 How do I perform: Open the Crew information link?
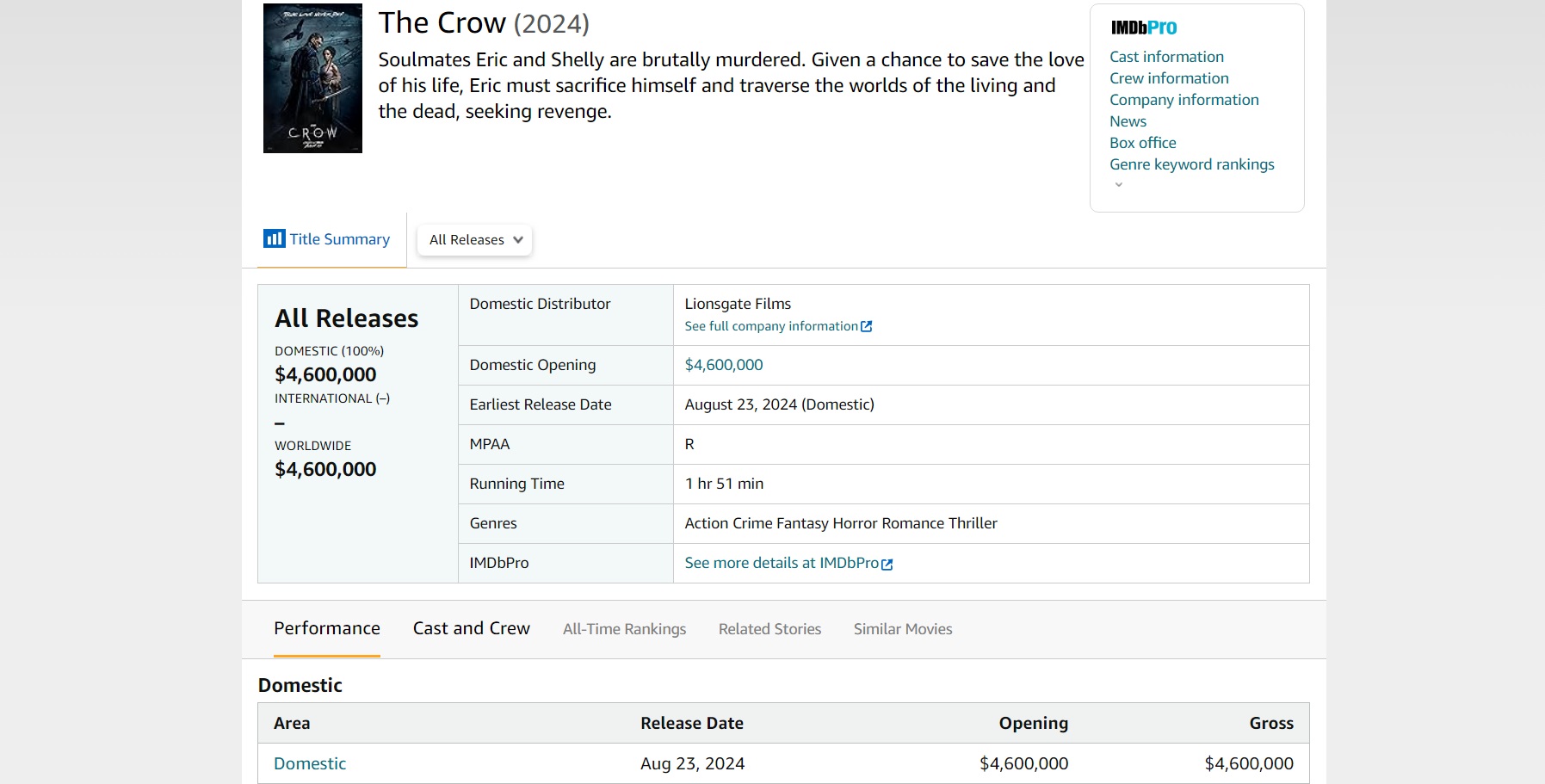click(x=1169, y=78)
